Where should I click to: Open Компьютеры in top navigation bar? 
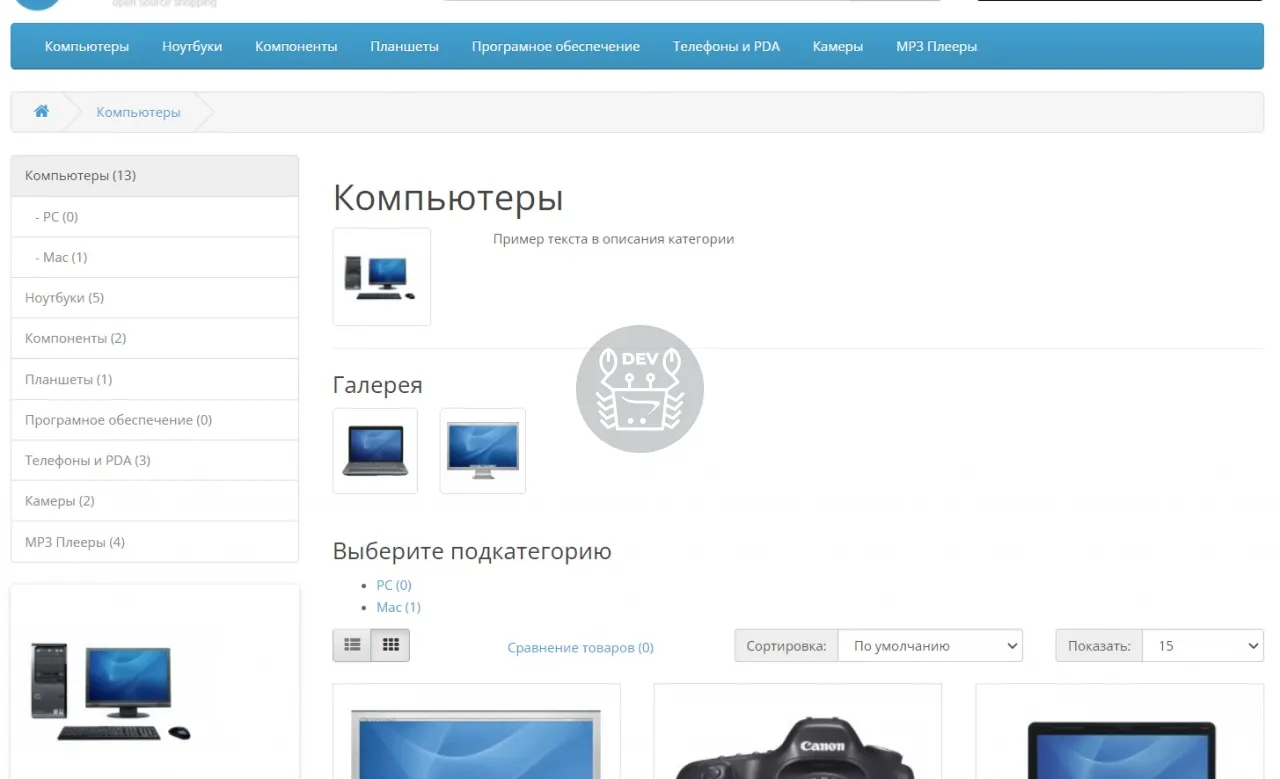(87, 46)
